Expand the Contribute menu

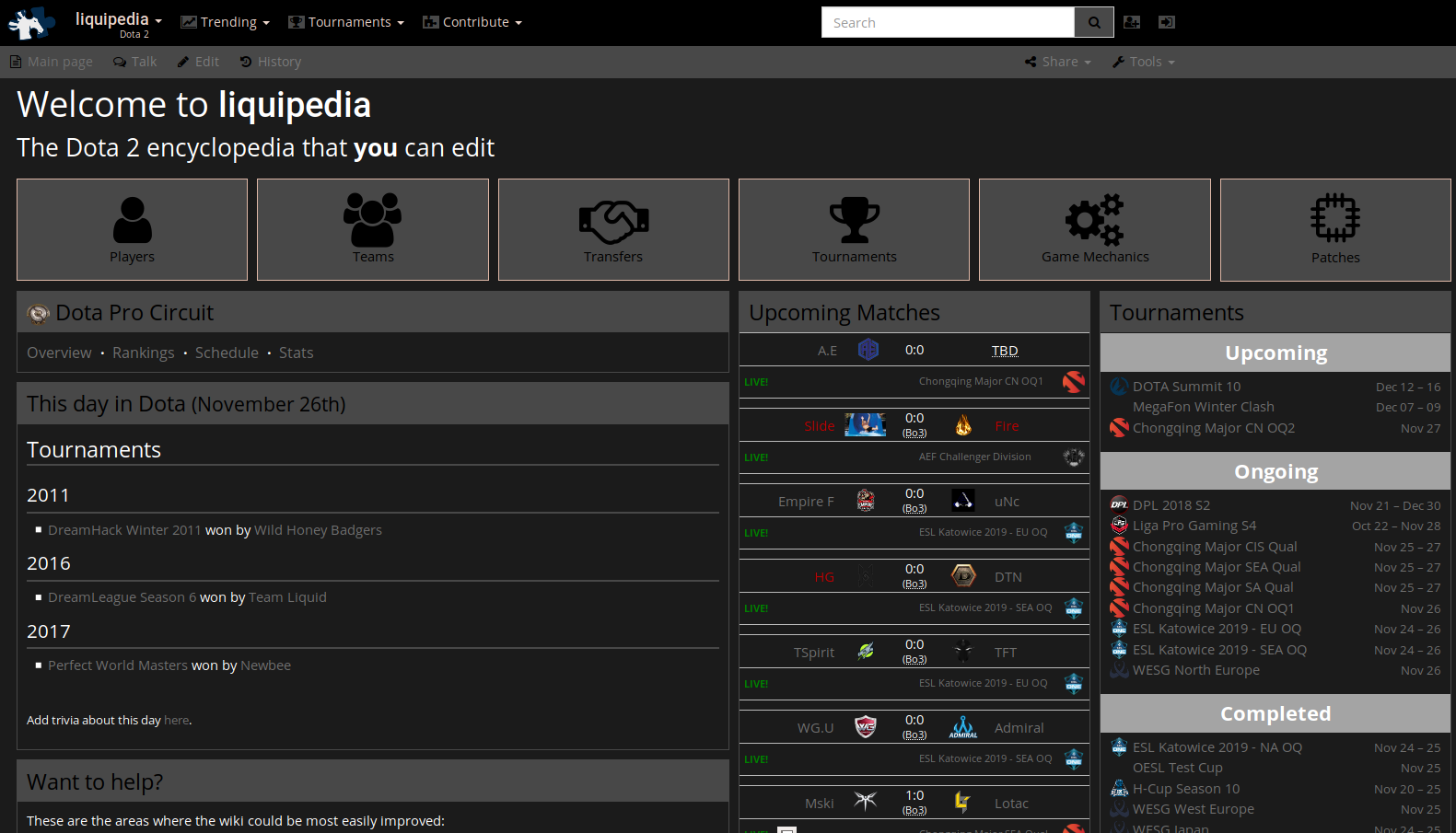coord(472,22)
